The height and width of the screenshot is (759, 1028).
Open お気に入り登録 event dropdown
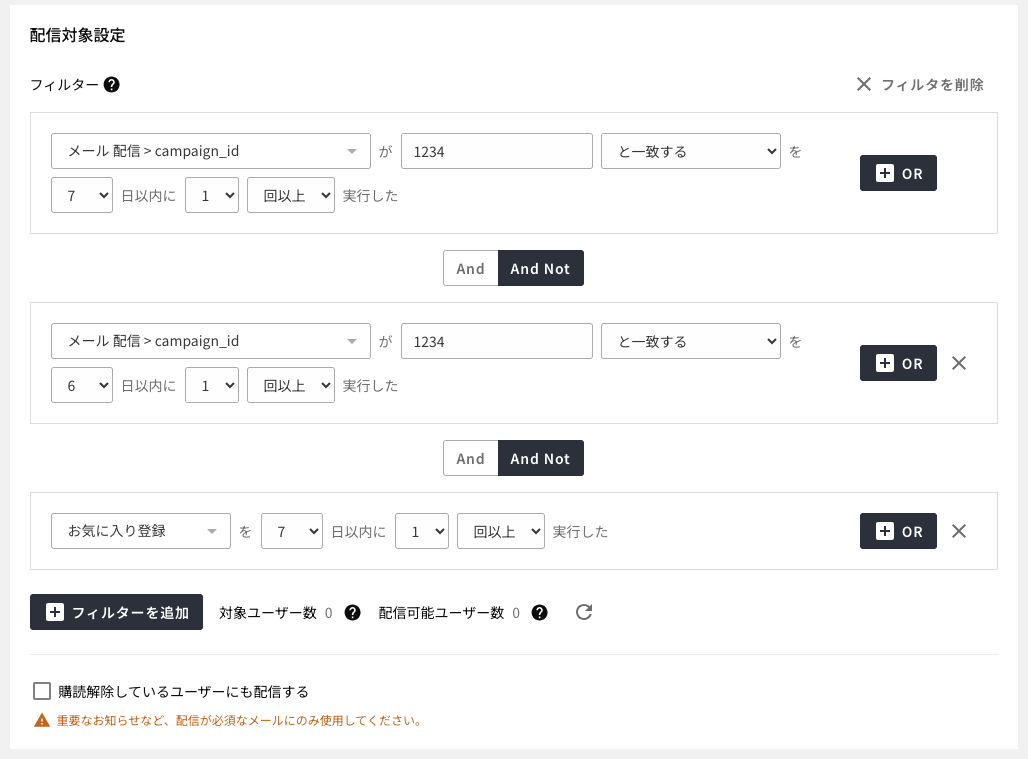[141, 531]
